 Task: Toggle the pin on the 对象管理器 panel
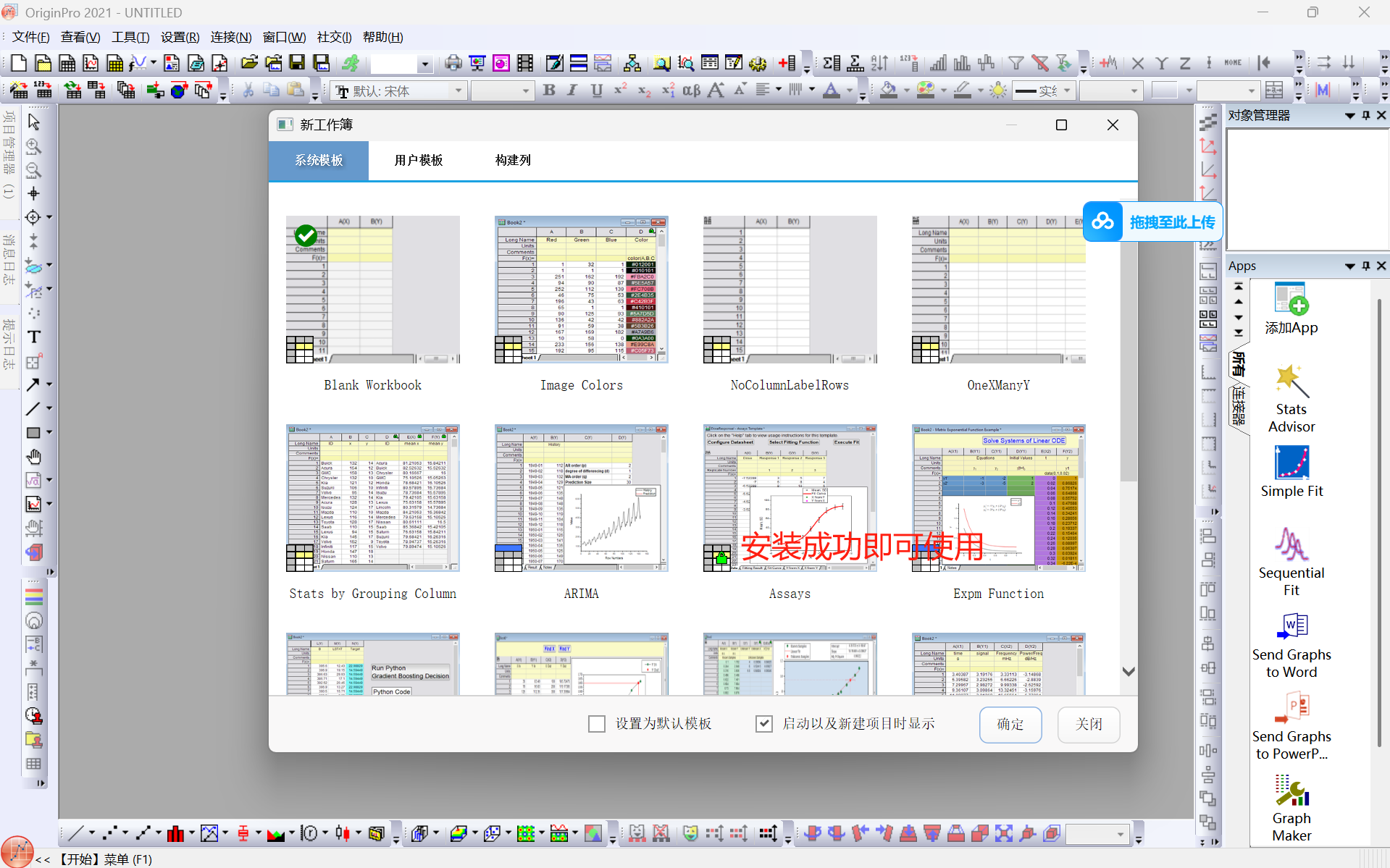[1366, 115]
